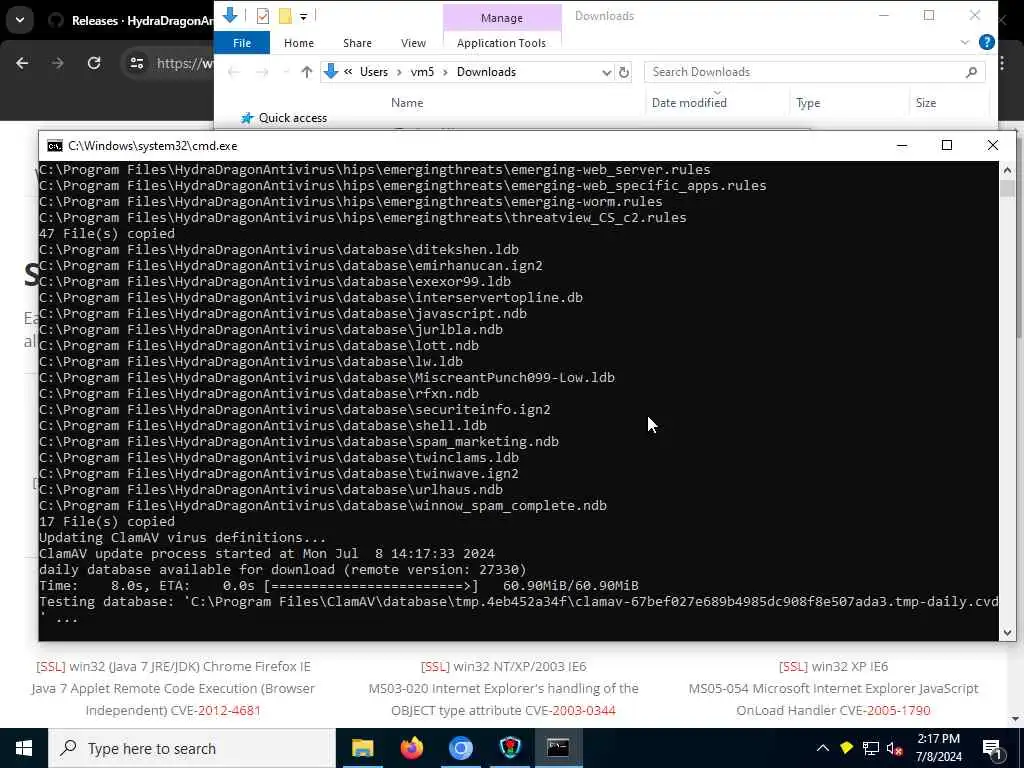Open the View ribbon tab

click(x=413, y=43)
